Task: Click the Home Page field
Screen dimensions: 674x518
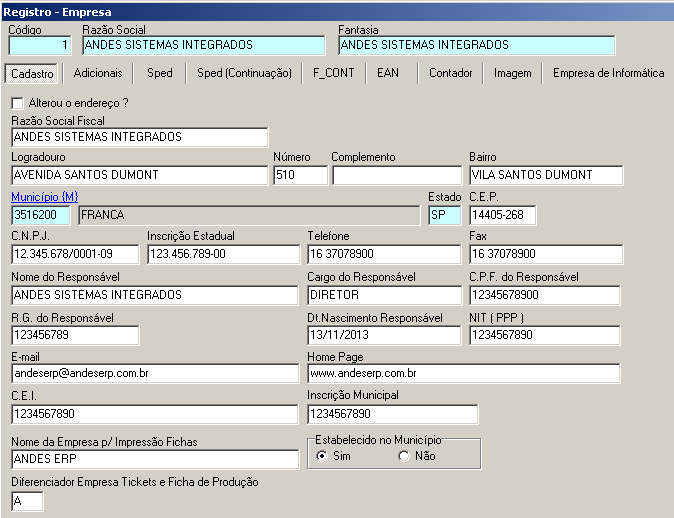Action: pyautogui.click(x=464, y=373)
